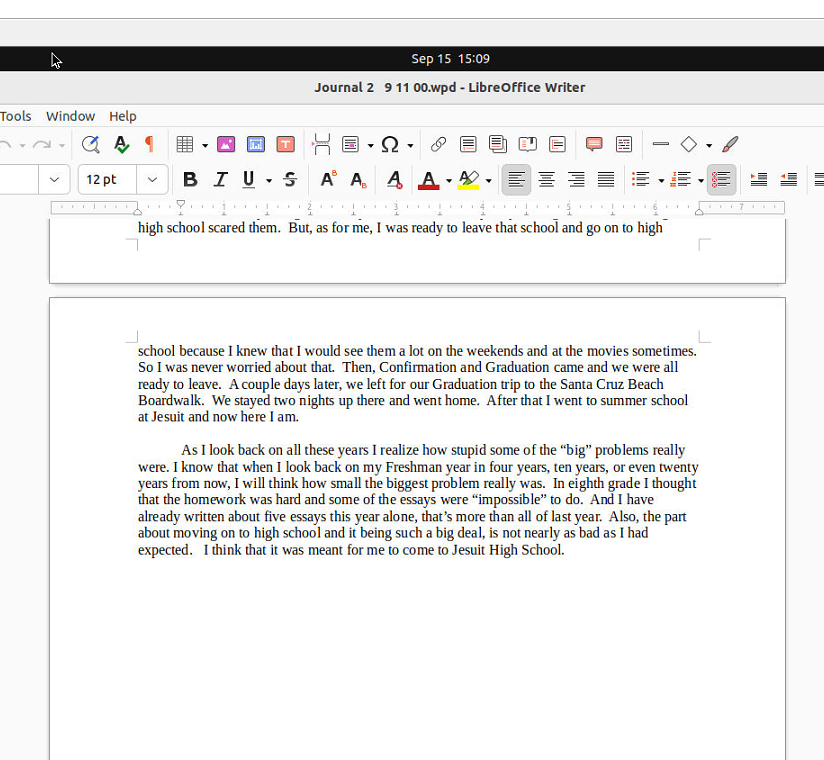Open highlighting color dropdown arrow

pos(489,181)
